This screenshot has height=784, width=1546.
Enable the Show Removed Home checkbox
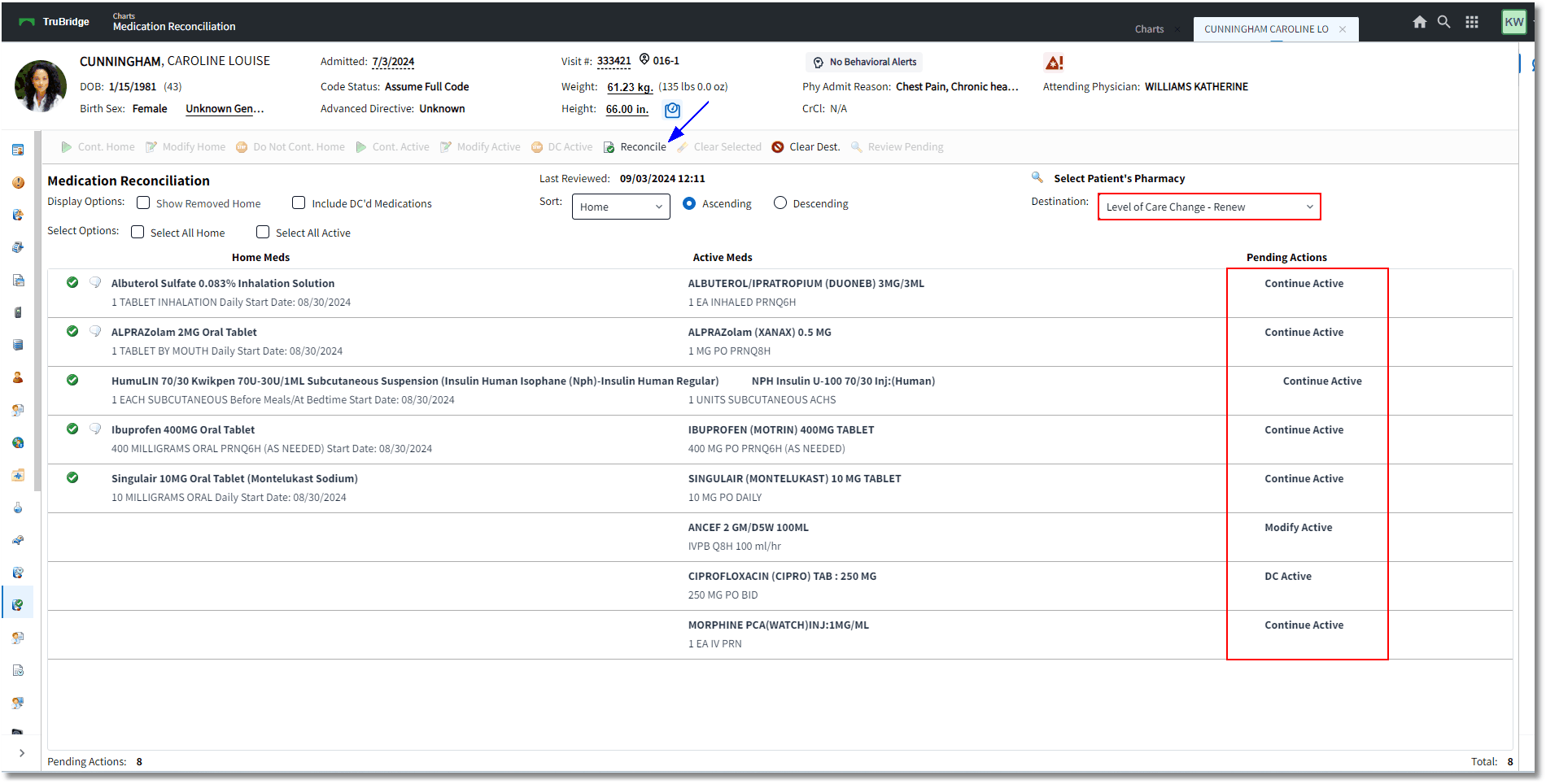143,203
